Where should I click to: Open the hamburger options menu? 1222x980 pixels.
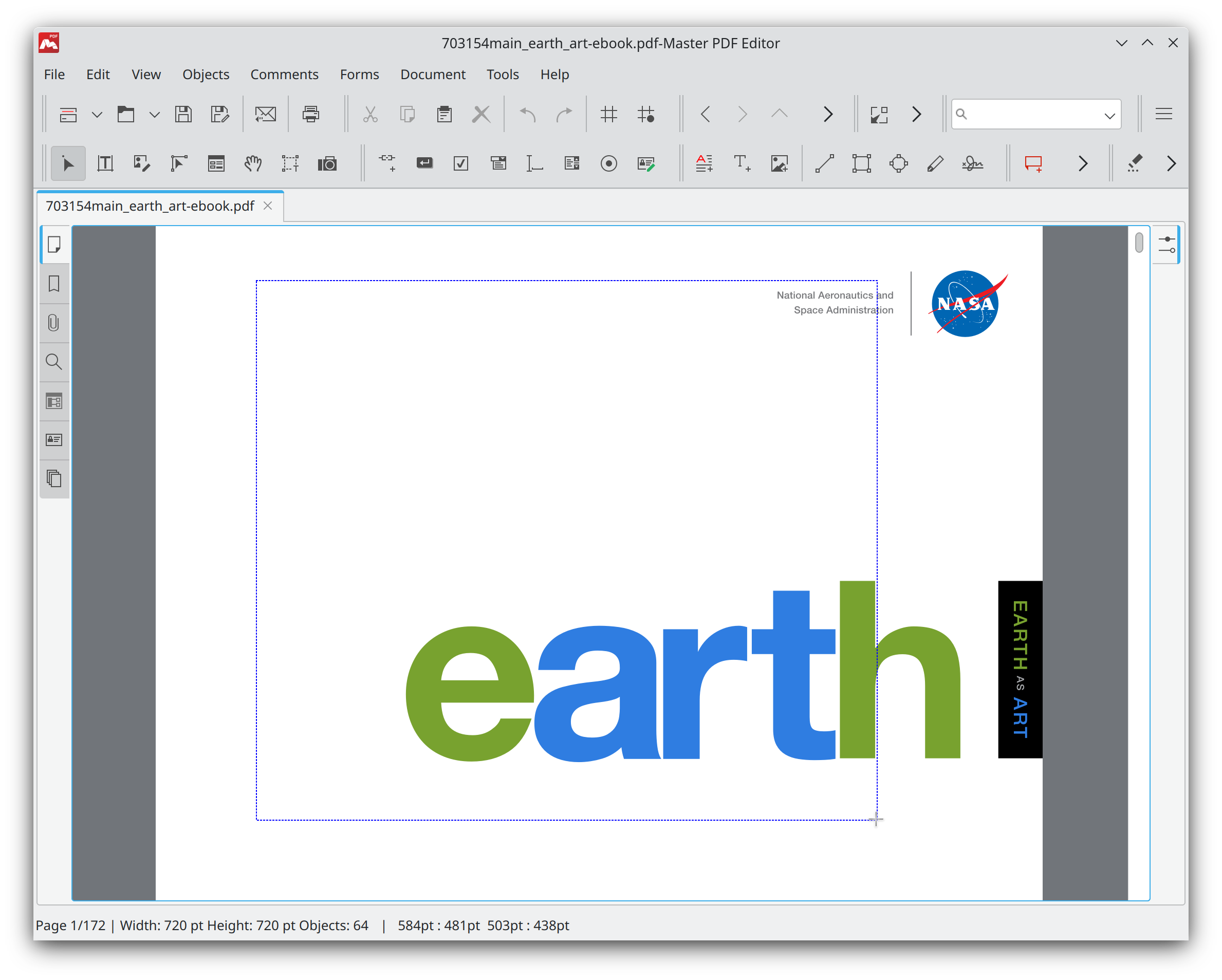1163,115
